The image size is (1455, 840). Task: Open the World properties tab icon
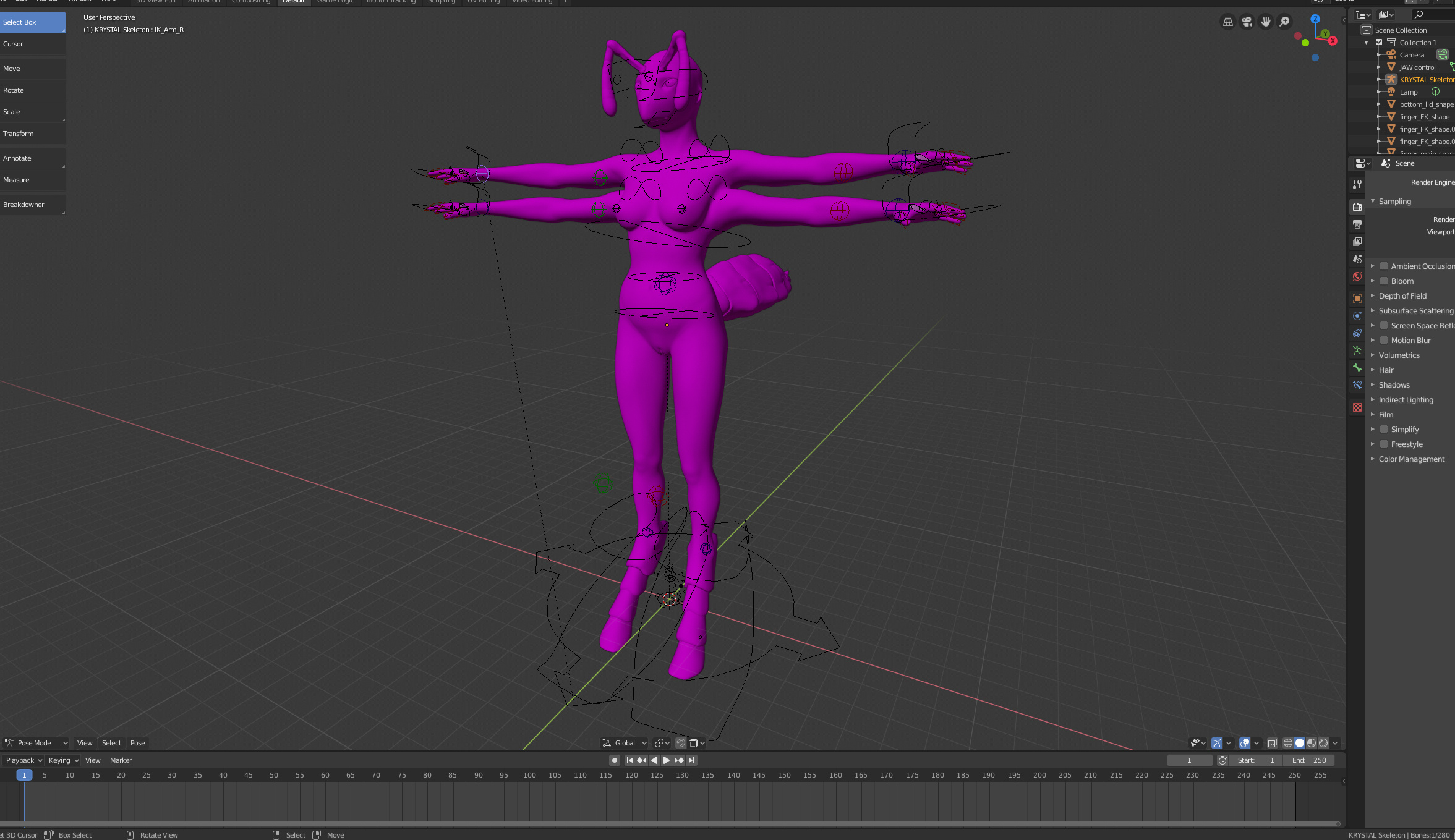pyautogui.click(x=1357, y=276)
